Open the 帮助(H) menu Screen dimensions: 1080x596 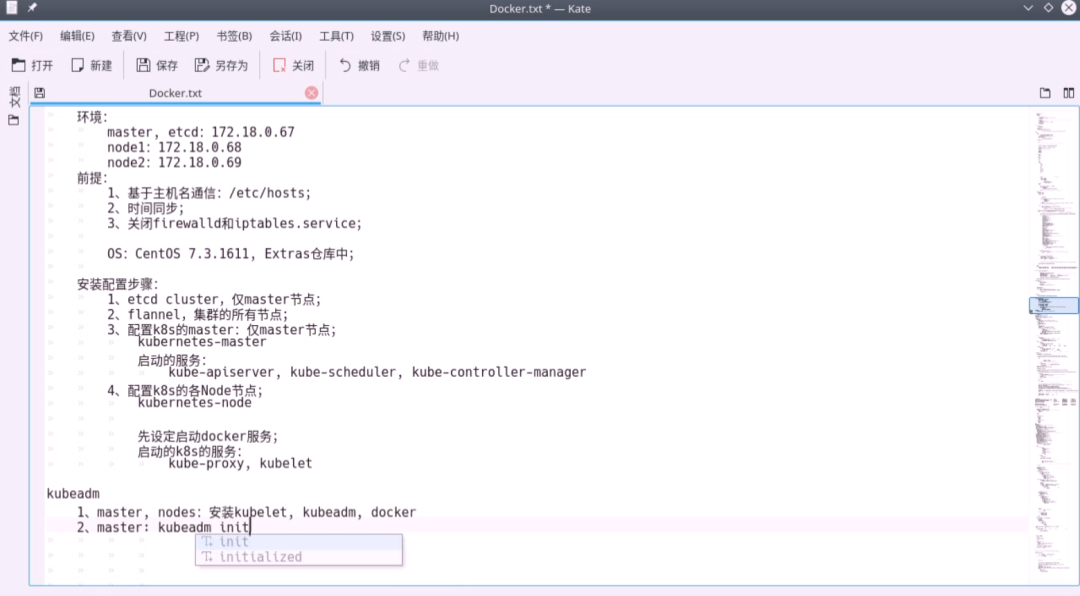pyautogui.click(x=440, y=36)
